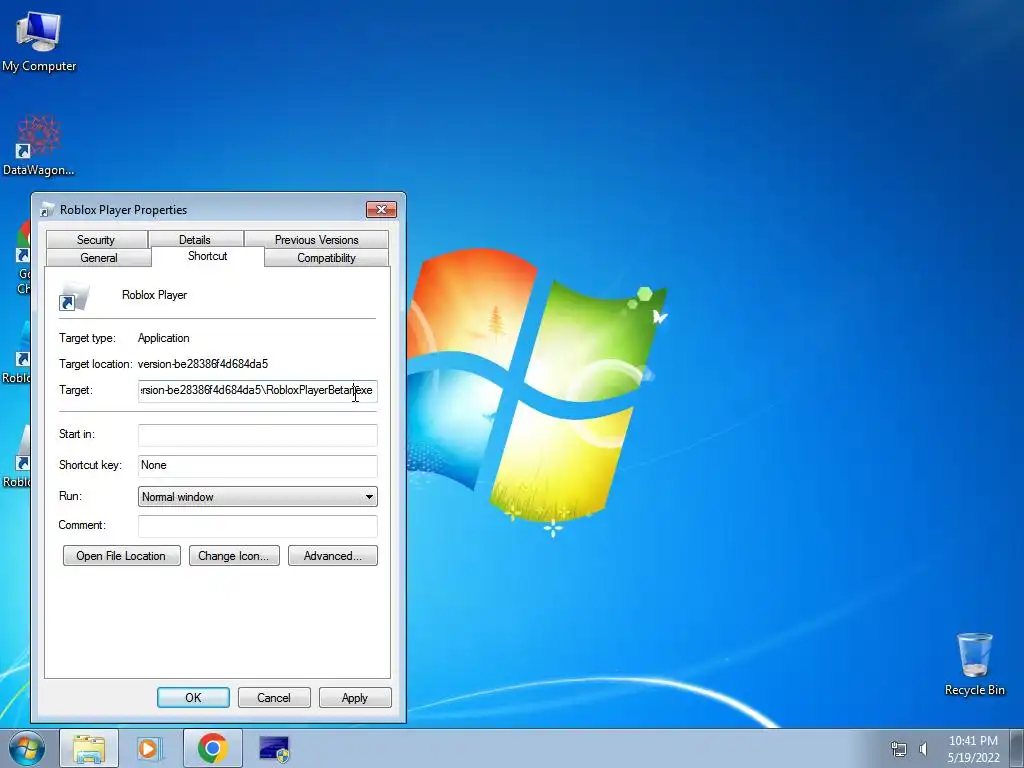Confirm with the OK button
This screenshot has height=768, width=1024.
coord(193,697)
